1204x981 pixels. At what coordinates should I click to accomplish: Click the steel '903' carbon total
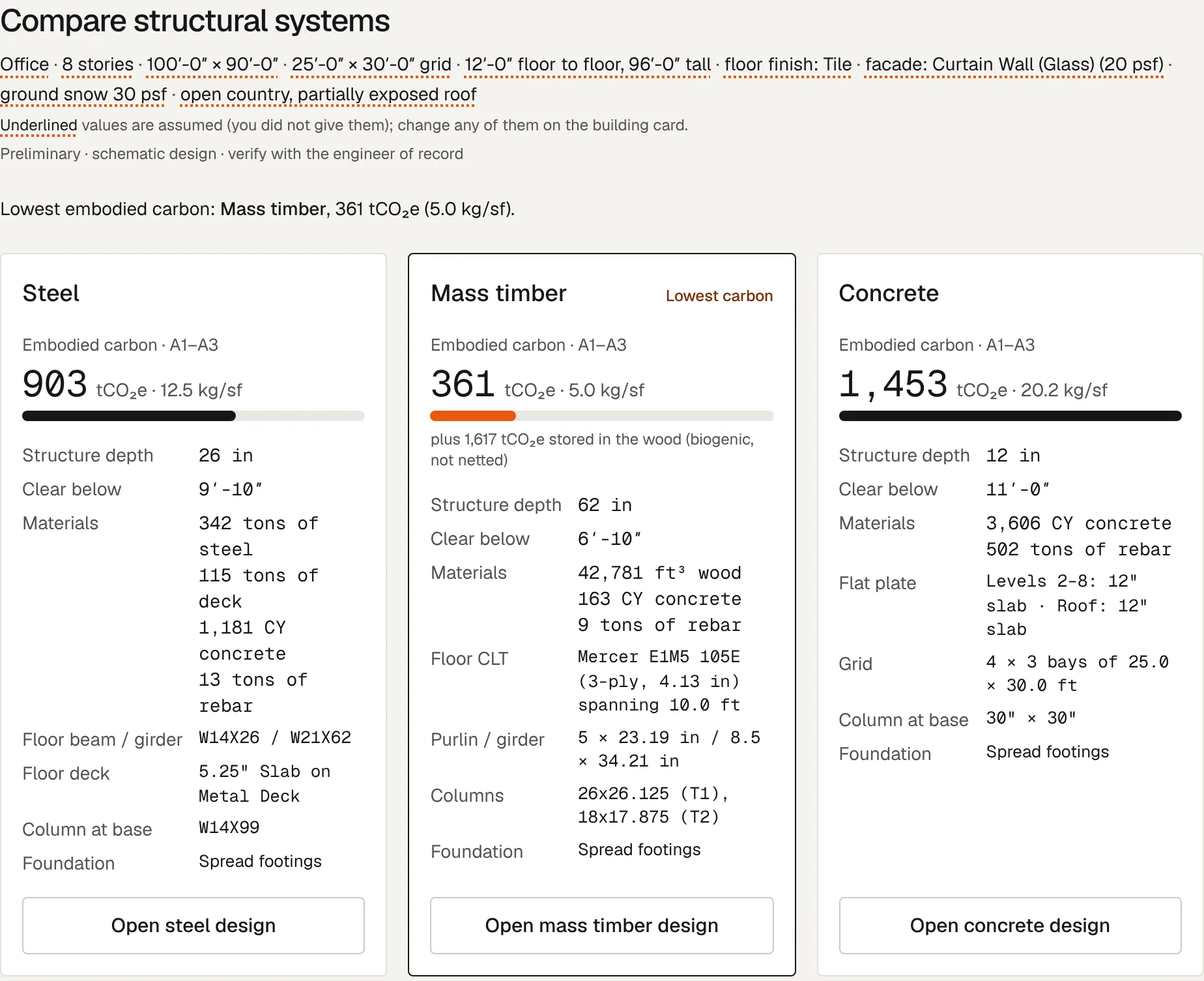click(x=55, y=384)
